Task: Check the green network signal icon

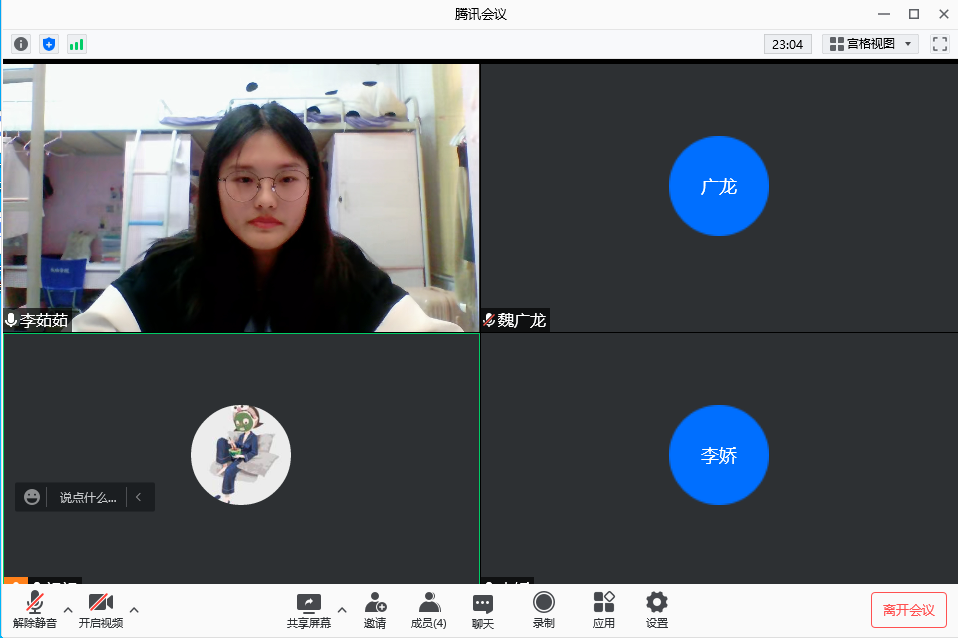Action: coord(76,44)
